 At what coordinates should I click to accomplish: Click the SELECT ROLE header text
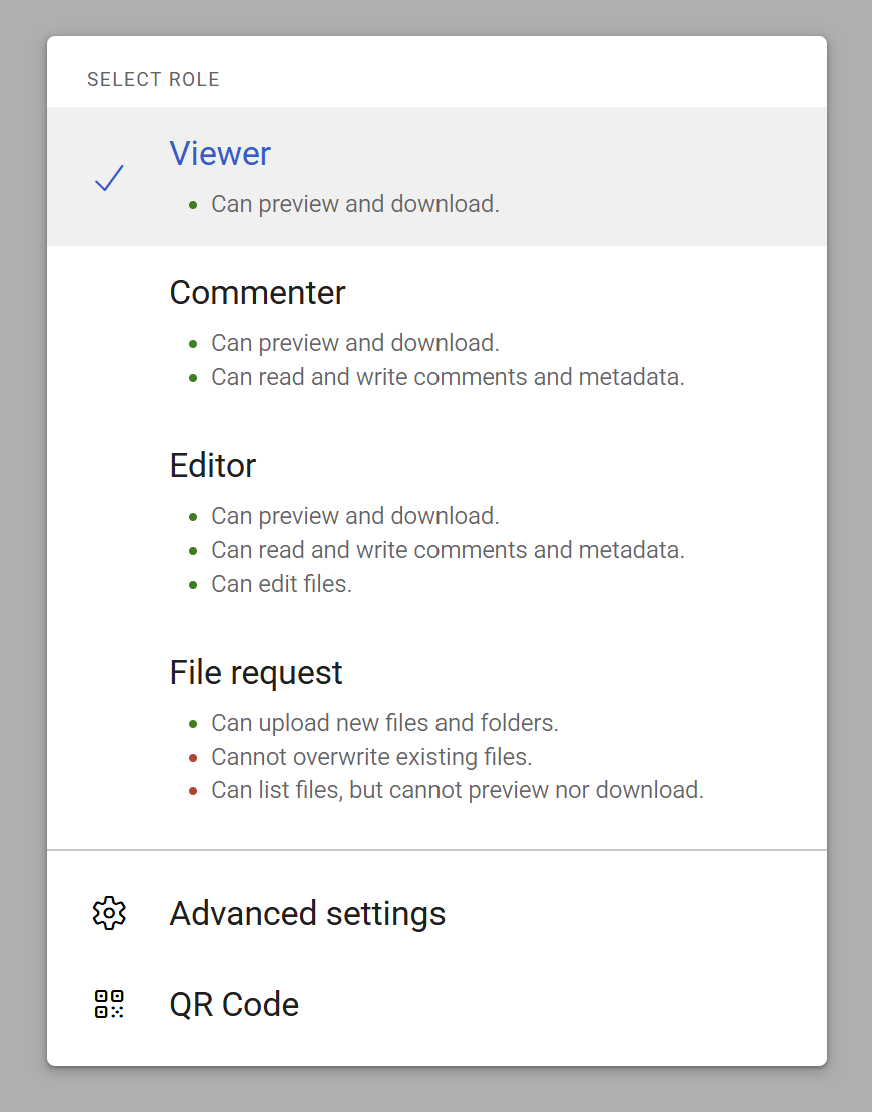pyautogui.click(x=153, y=80)
